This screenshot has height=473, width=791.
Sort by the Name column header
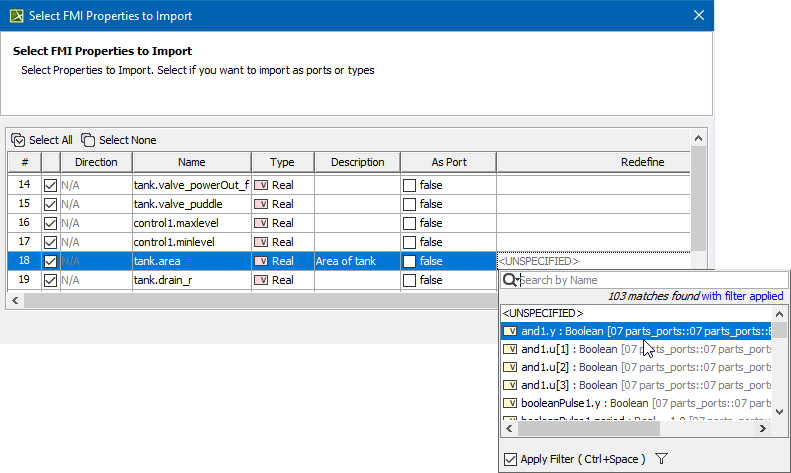191,162
